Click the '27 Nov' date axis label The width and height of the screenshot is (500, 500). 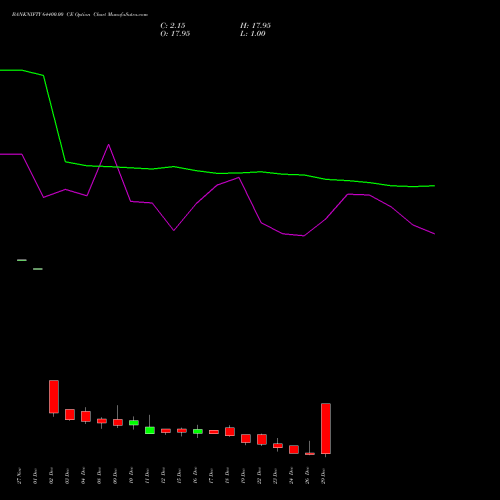tap(19, 476)
